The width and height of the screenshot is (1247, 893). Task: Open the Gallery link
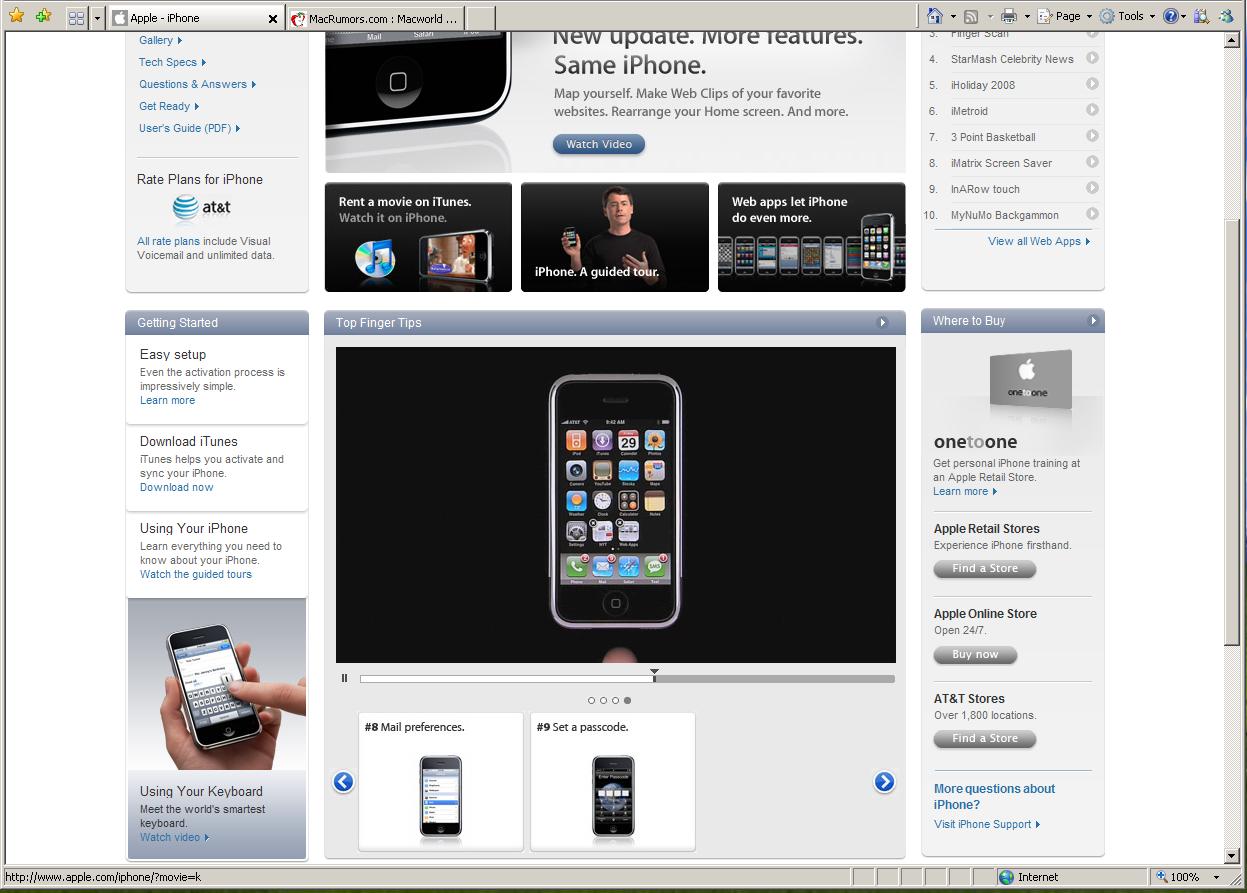(160, 40)
